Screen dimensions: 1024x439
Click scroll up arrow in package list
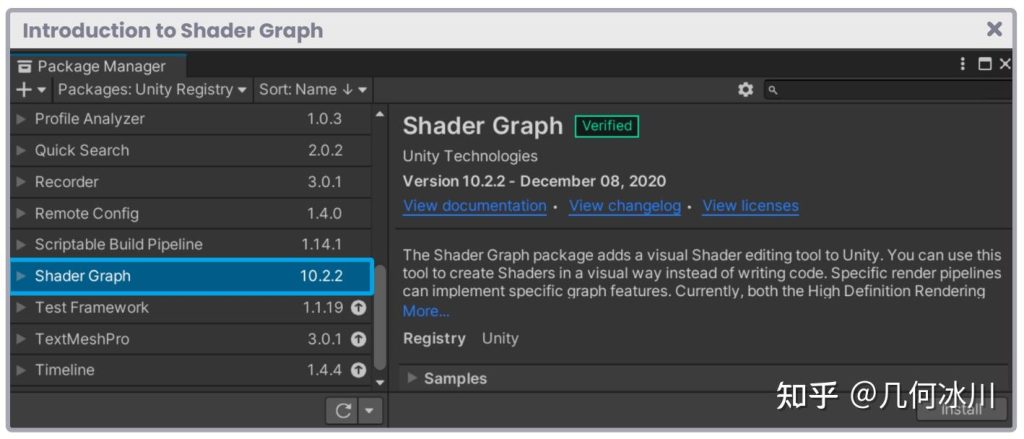coord(379,114)
